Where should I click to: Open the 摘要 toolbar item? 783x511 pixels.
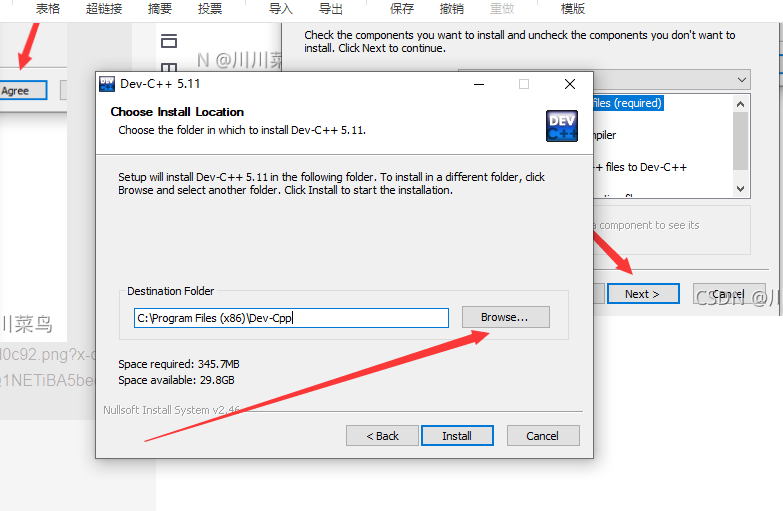(x=160, y=8)
